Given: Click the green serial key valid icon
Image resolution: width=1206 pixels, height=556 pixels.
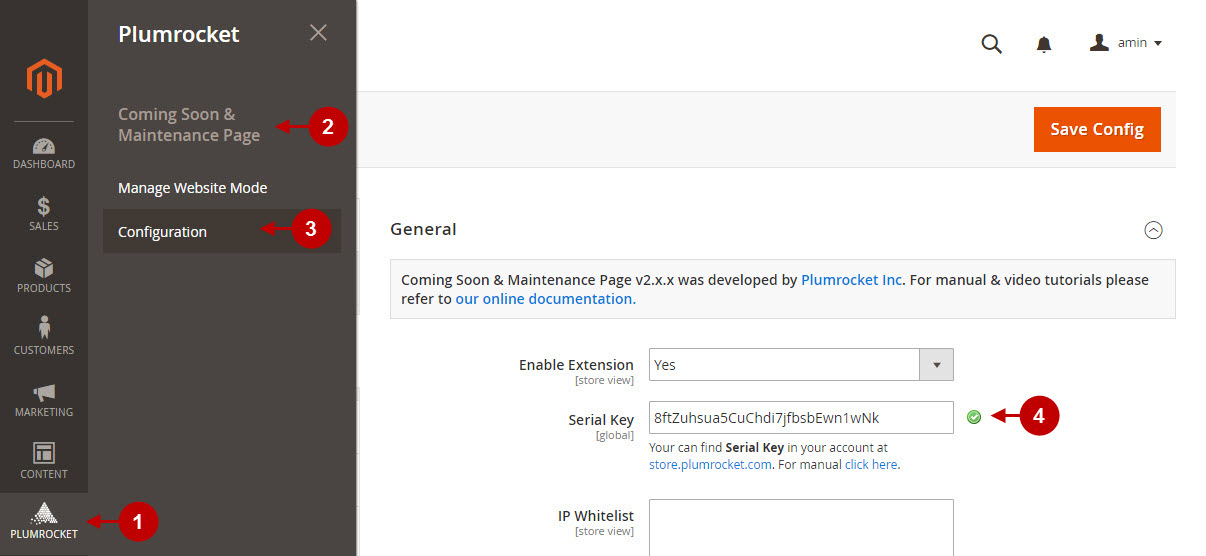Looking at the screenshot, I should click(x=974, y=417).
